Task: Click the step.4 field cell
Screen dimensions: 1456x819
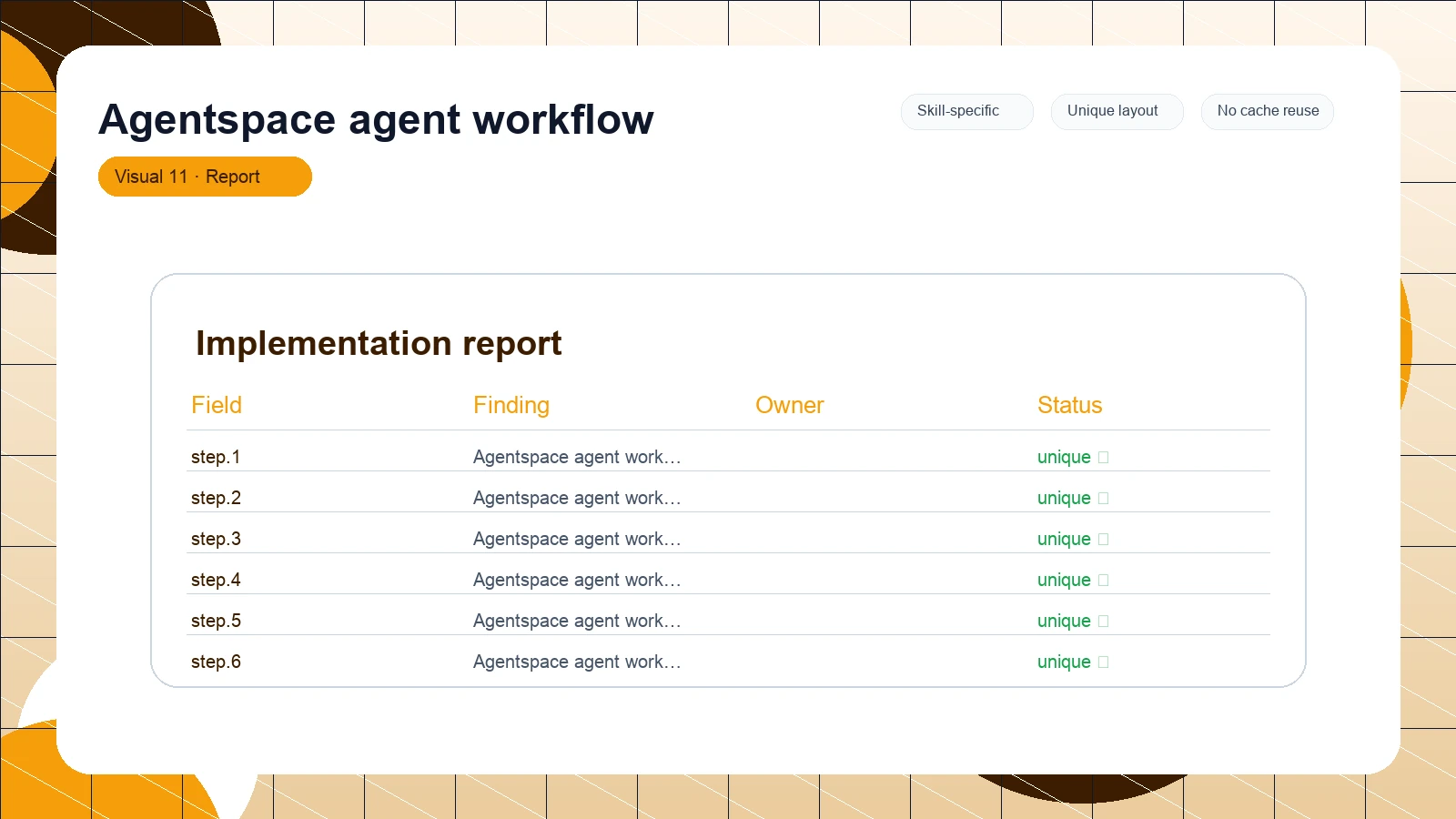Action: (x=216, y=580)
